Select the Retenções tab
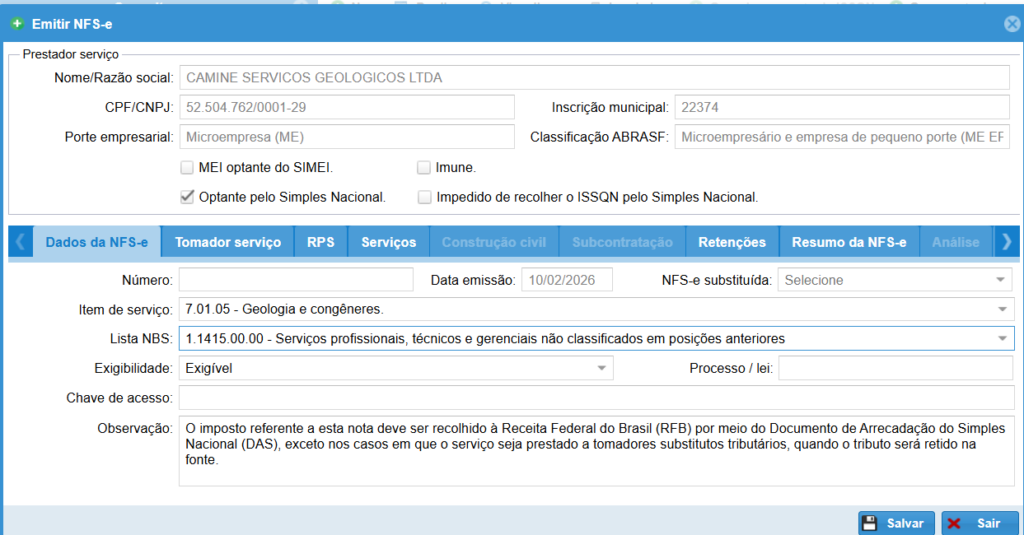1024x535 pixels. tap(732, 242)
